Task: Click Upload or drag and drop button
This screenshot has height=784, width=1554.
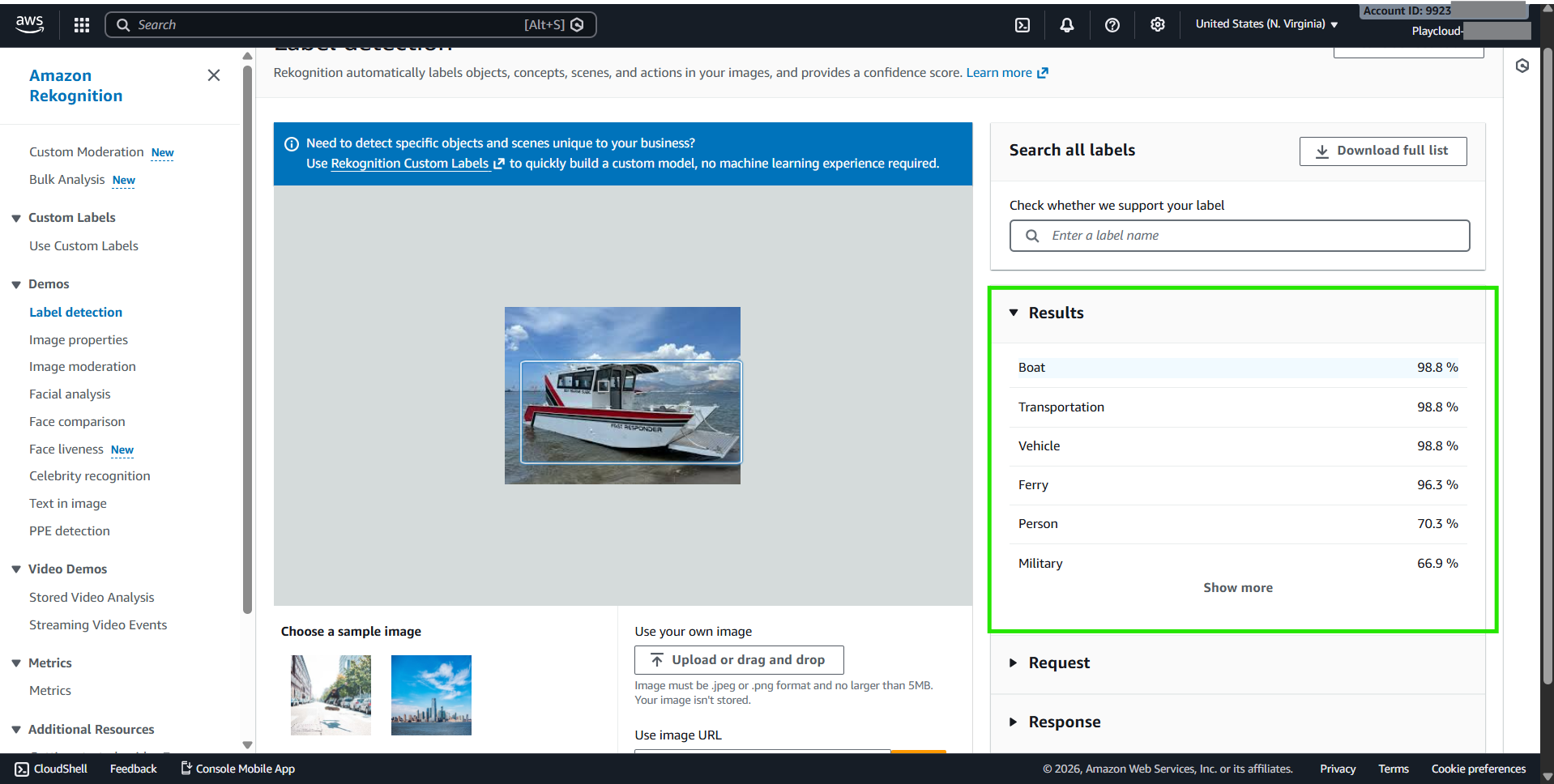Action: (x=738, y=660)
